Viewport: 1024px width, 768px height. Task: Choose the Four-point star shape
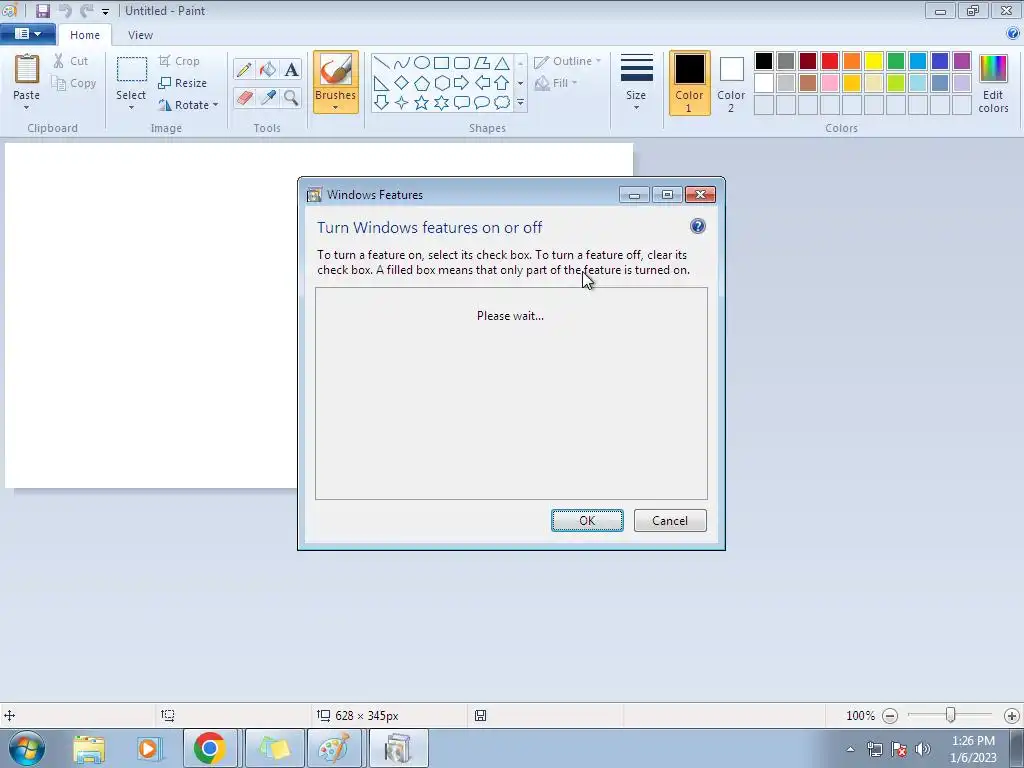click(x=402, y=103)
